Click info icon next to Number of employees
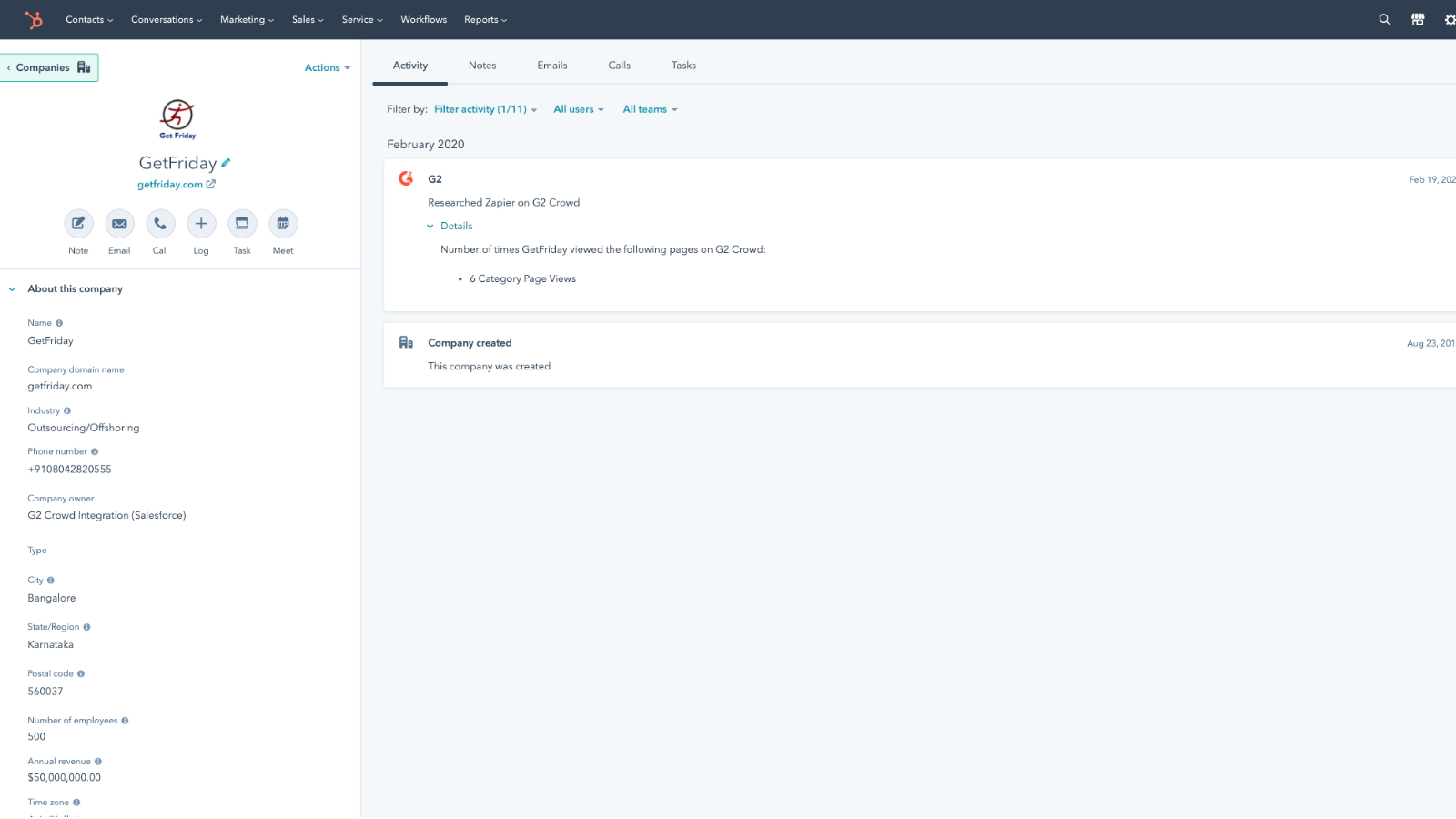 pos(126,721)
